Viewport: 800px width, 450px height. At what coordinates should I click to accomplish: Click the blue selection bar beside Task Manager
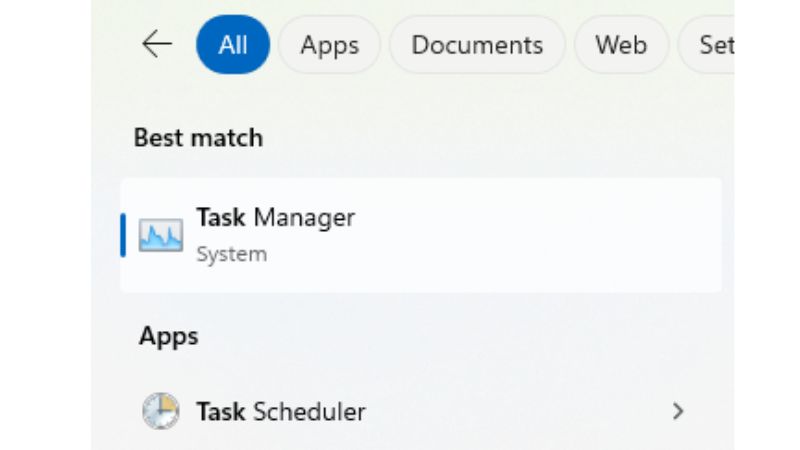pyautogui.click(x=123, y=235)
